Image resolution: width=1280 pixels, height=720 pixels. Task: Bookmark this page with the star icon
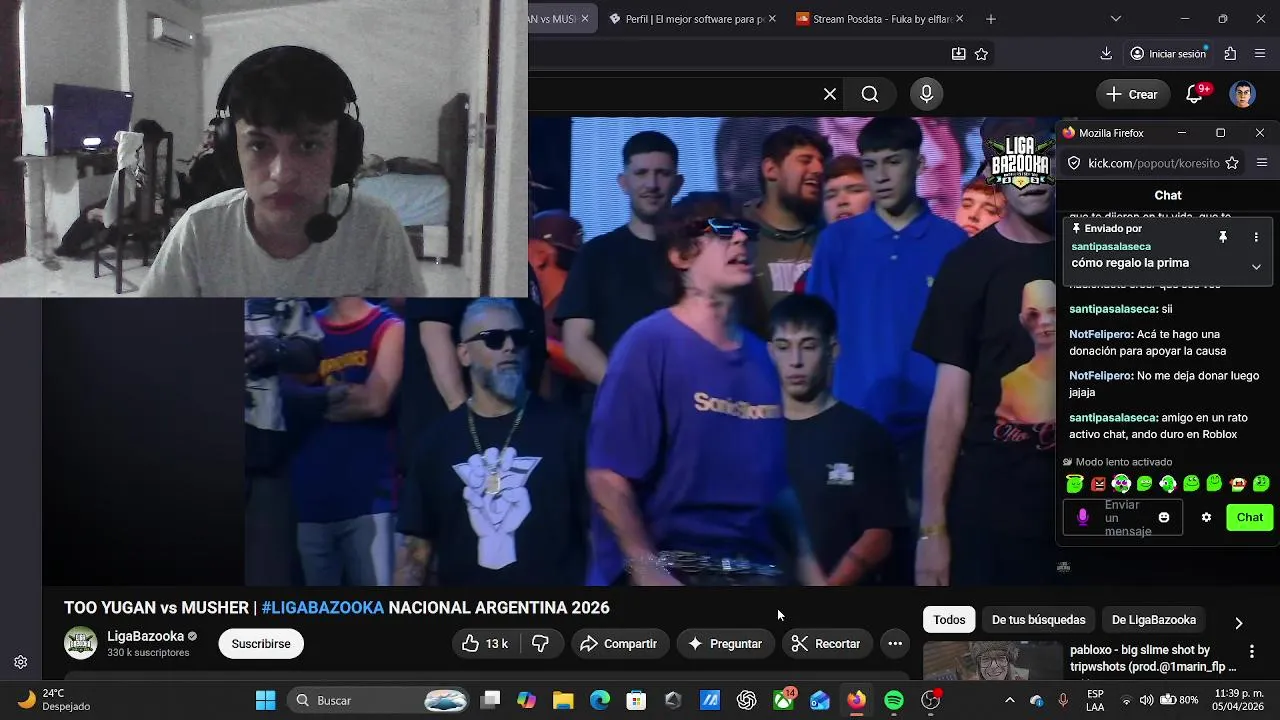(x=981, y=54)
